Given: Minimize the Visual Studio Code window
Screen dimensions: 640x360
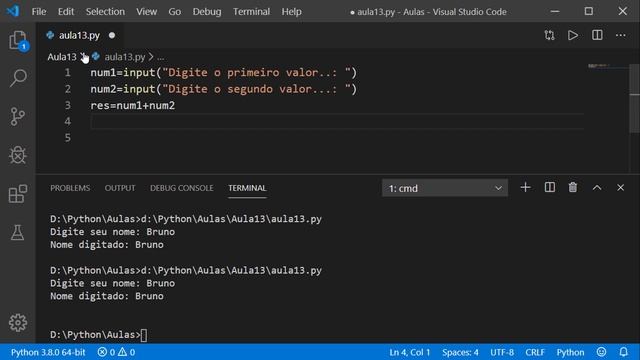Looking at the screenshot, I should coord(555,11).
